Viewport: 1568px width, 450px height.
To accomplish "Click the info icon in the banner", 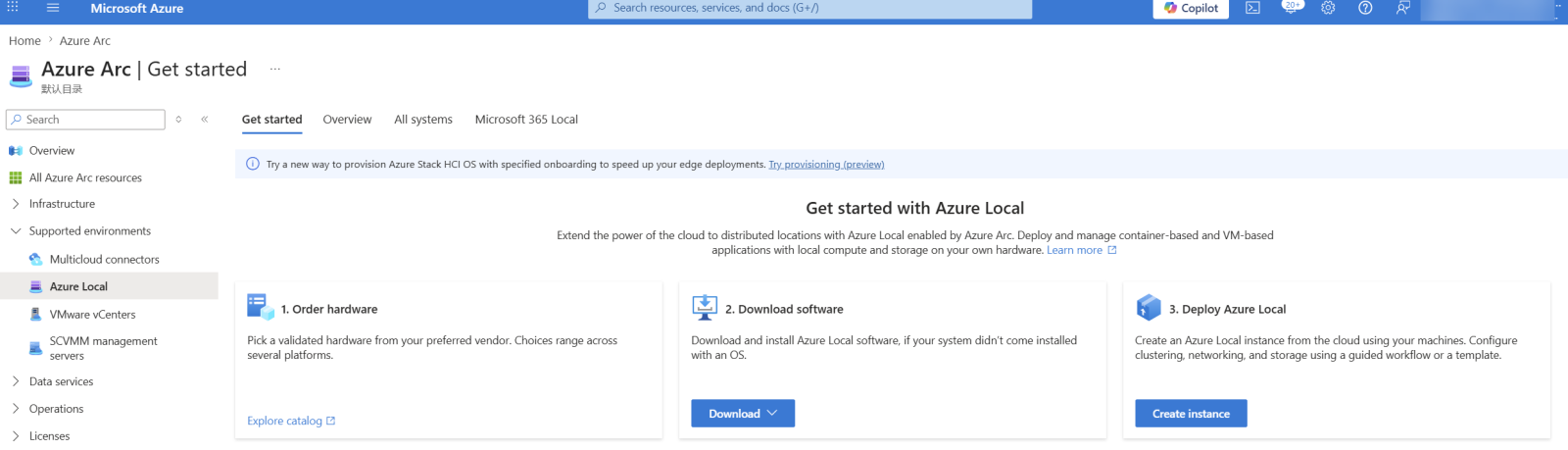I will click(x=253, y=164).
